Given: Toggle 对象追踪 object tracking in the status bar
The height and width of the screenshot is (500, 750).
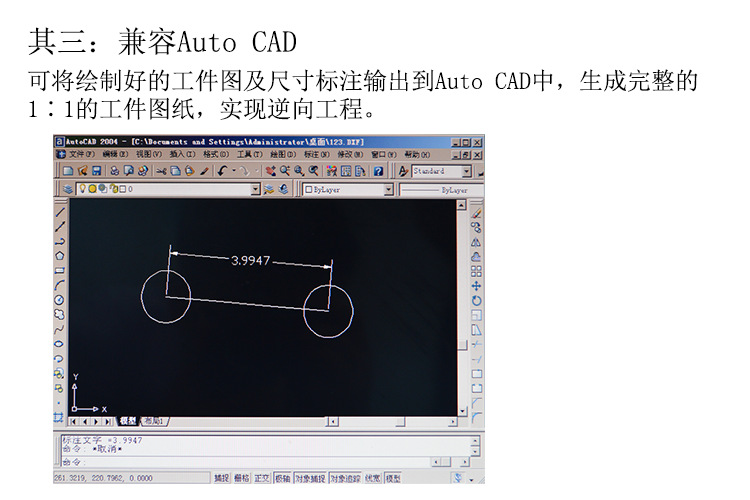Looking at the screenshot, I should point(345,478).
